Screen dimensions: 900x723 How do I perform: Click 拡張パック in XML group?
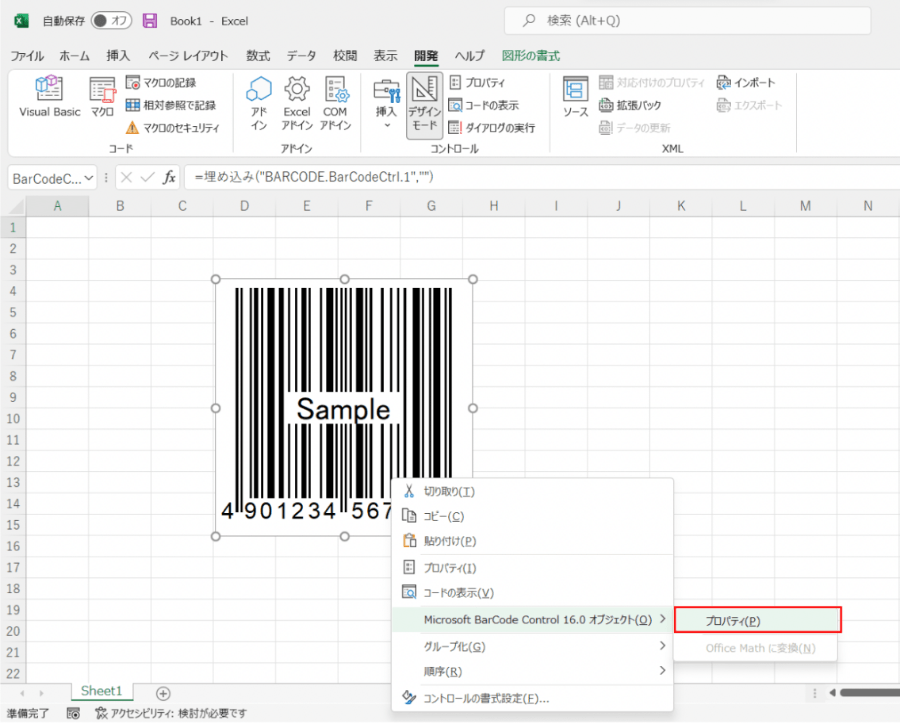630,105
